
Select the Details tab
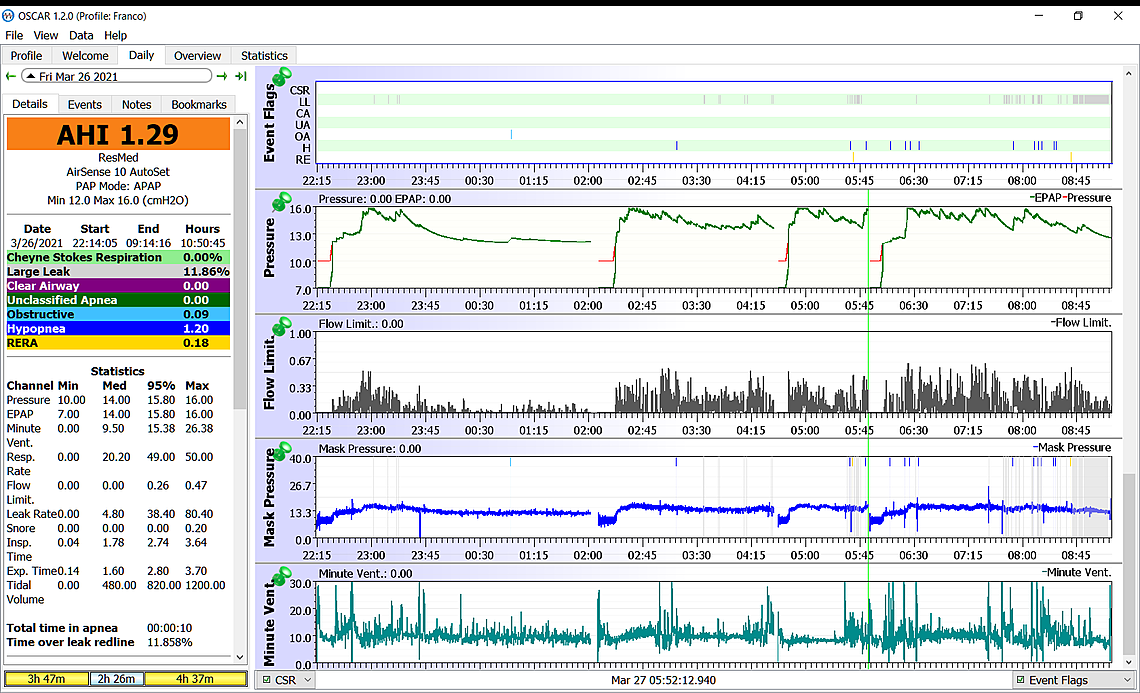coord(30,104)
